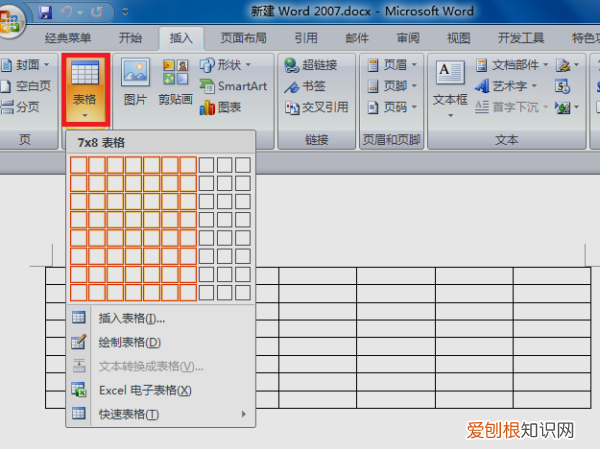Insert a page break with 分页
Viewport: 600px width, 449px height.
(x=20, y=107)
